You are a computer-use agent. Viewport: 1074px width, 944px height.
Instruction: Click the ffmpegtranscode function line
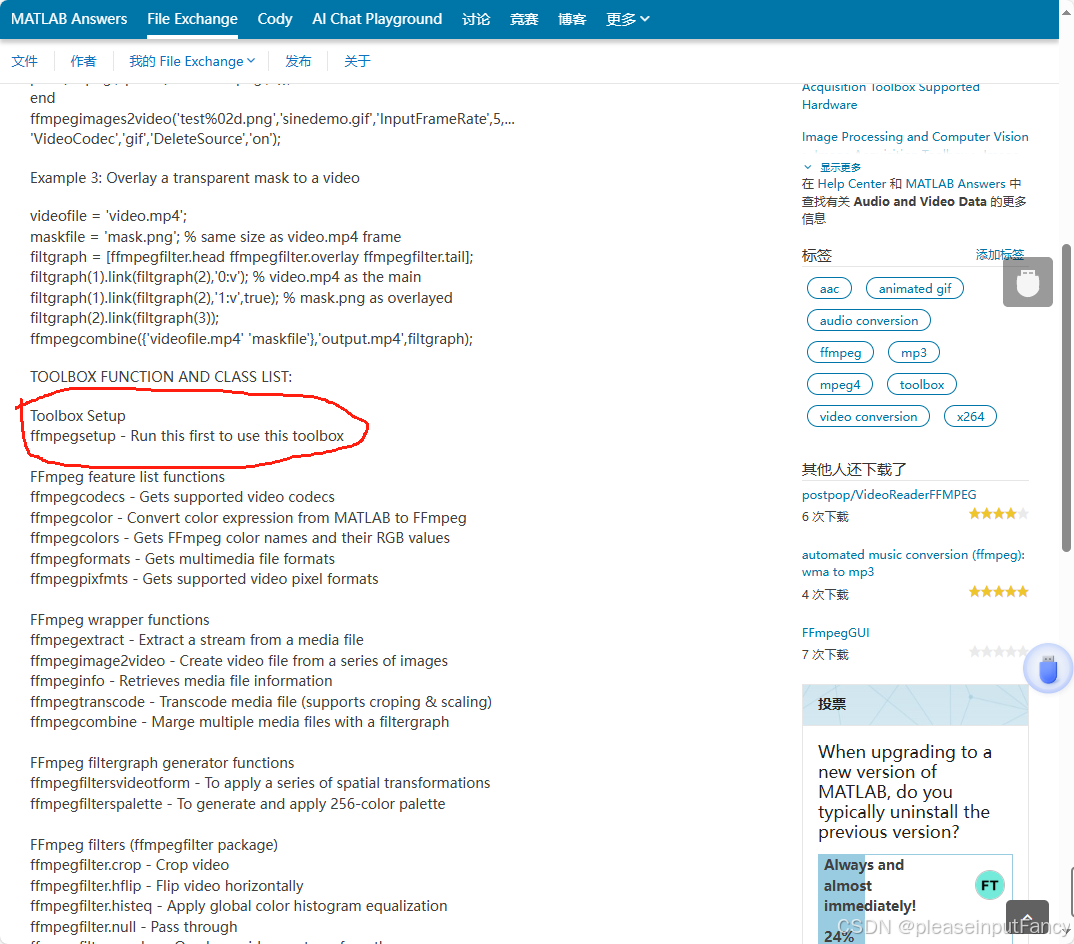[x=261, y=701]
